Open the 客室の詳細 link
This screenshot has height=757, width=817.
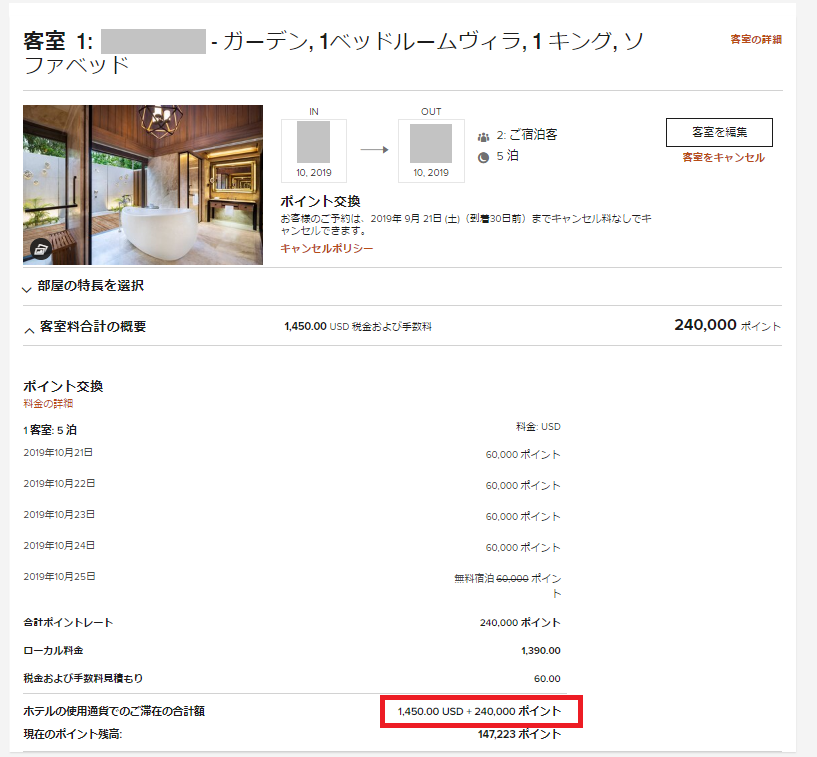pos(756,40)
